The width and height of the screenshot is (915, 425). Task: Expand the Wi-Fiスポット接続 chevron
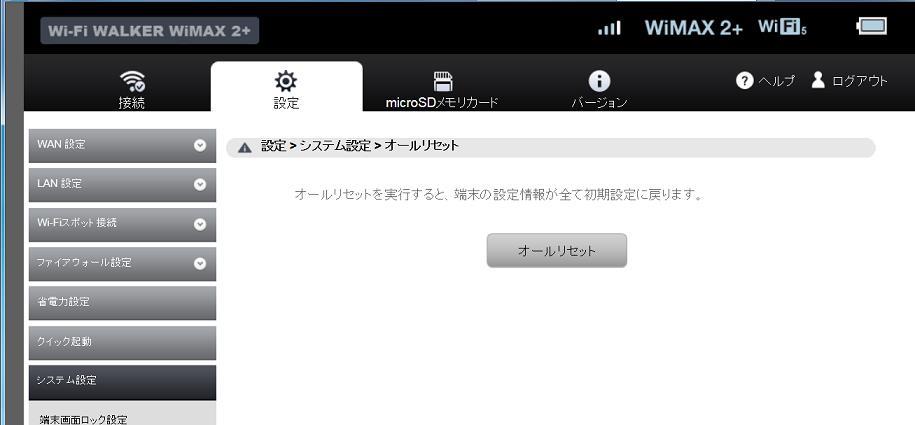(x=200, y=224)
